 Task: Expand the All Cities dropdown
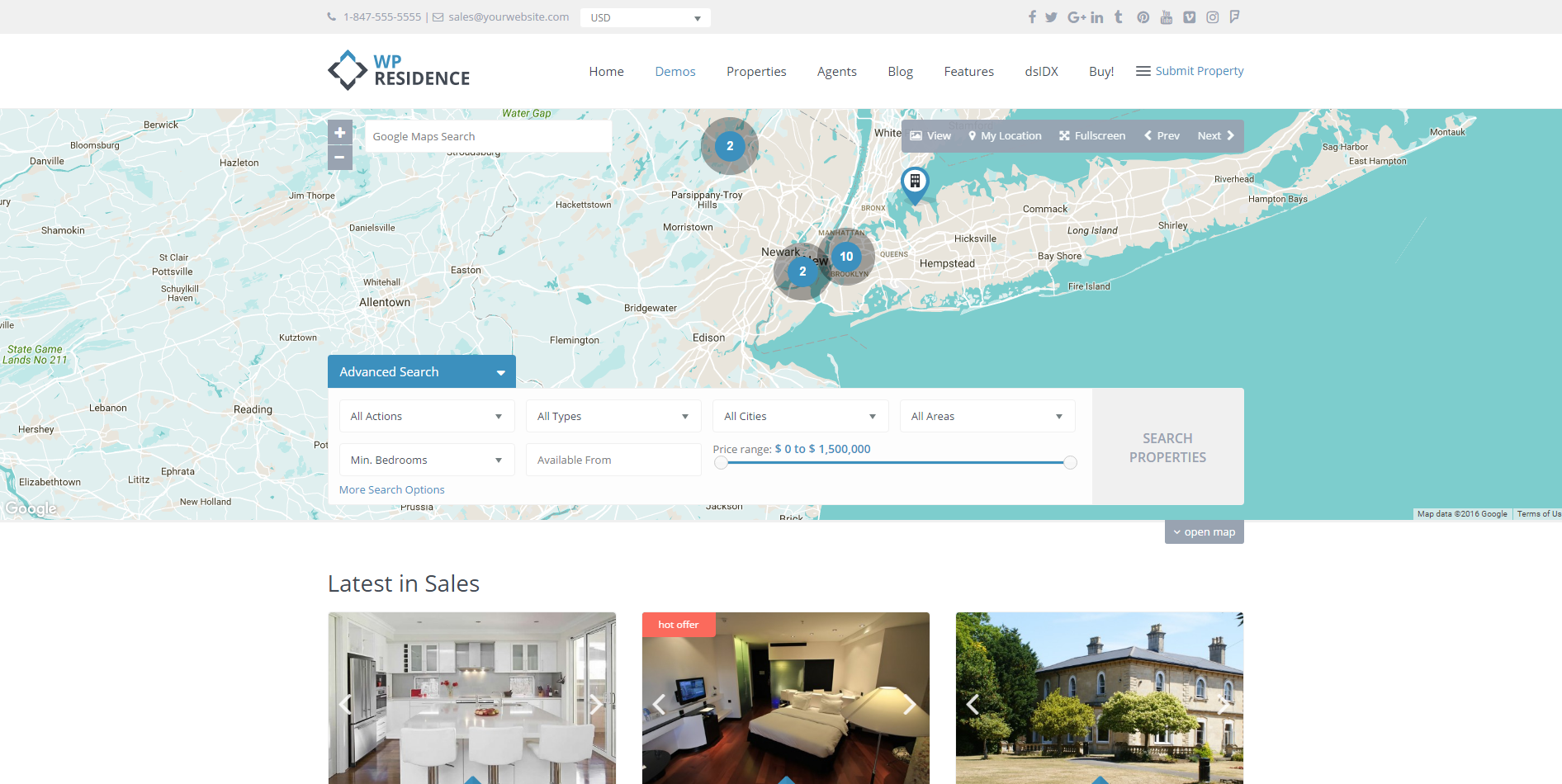pos(801,416)
